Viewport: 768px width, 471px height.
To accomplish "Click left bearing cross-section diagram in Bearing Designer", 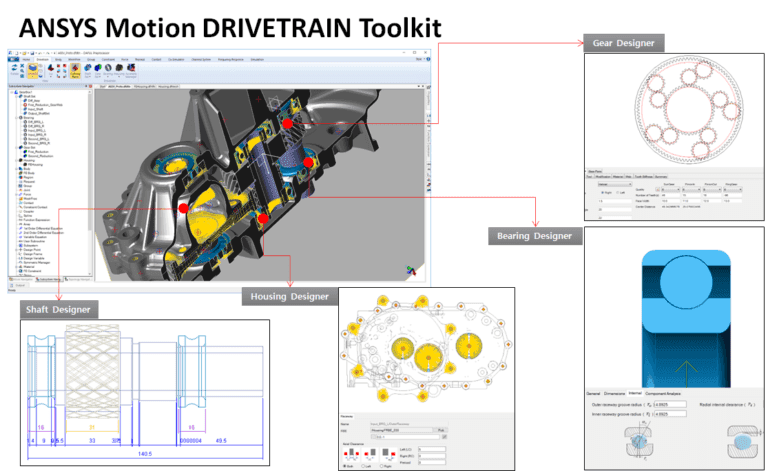I will click(x=639, y=441).
